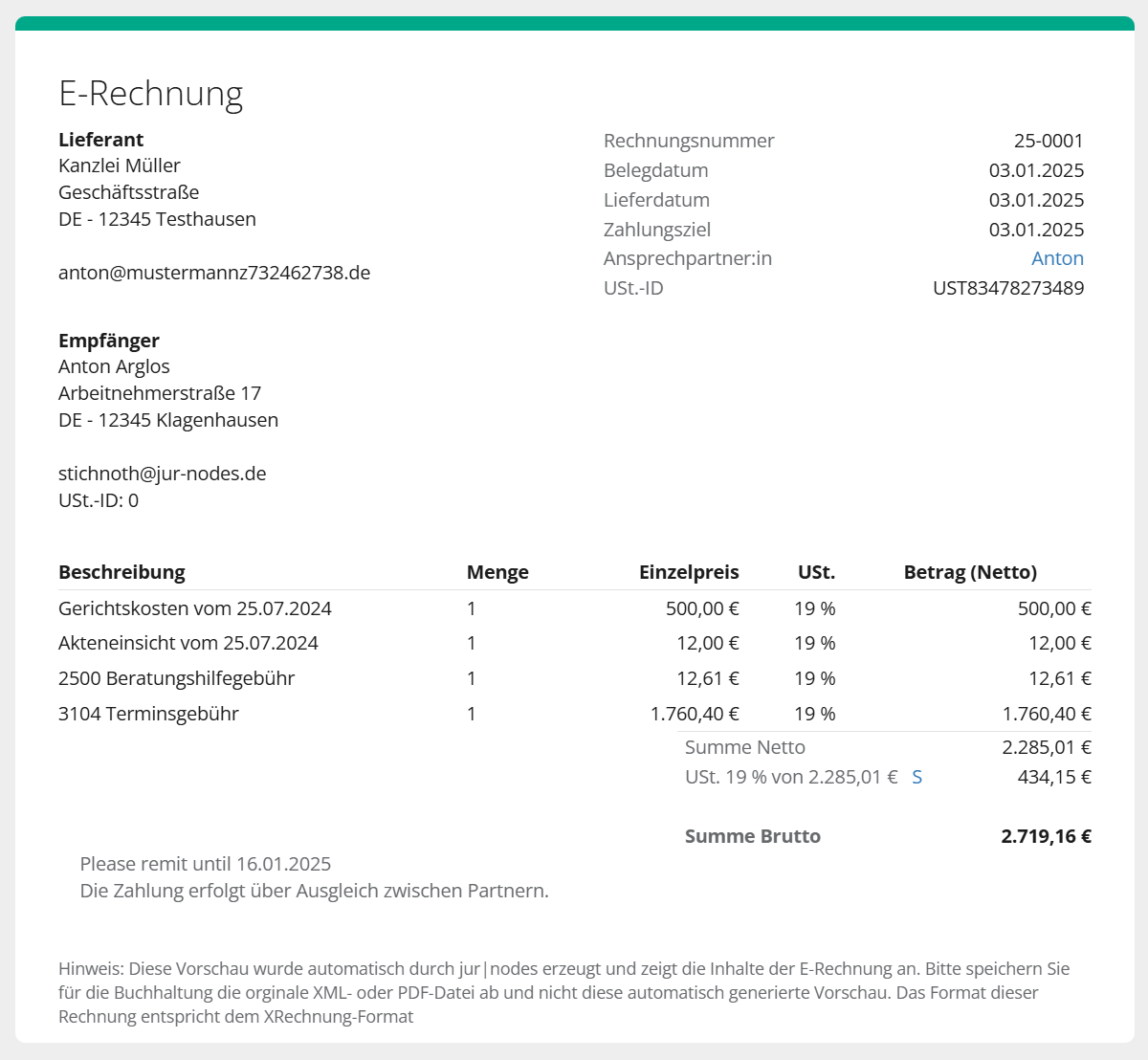1148x1060 pixels.
Task: Click the Summe Netto amount 2.285,01 €
Action: tap(1047, 747)
